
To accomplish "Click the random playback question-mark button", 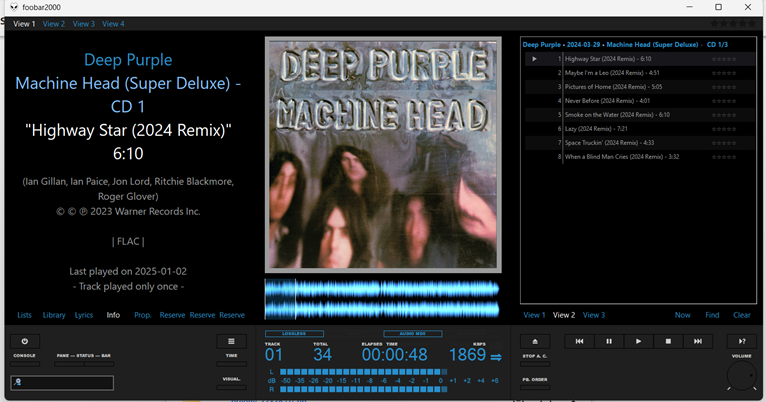I will tap(741, 341).
